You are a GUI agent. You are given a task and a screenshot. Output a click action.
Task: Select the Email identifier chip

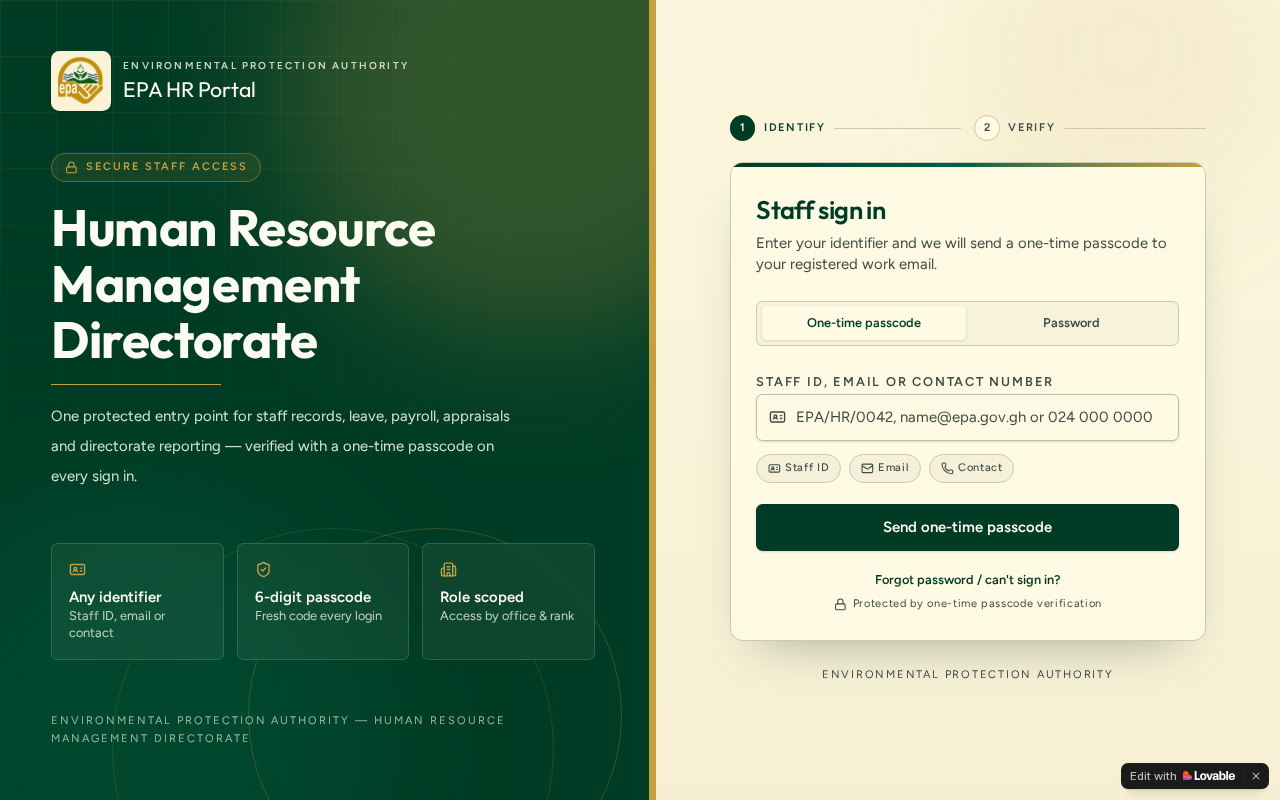[885, 468]
